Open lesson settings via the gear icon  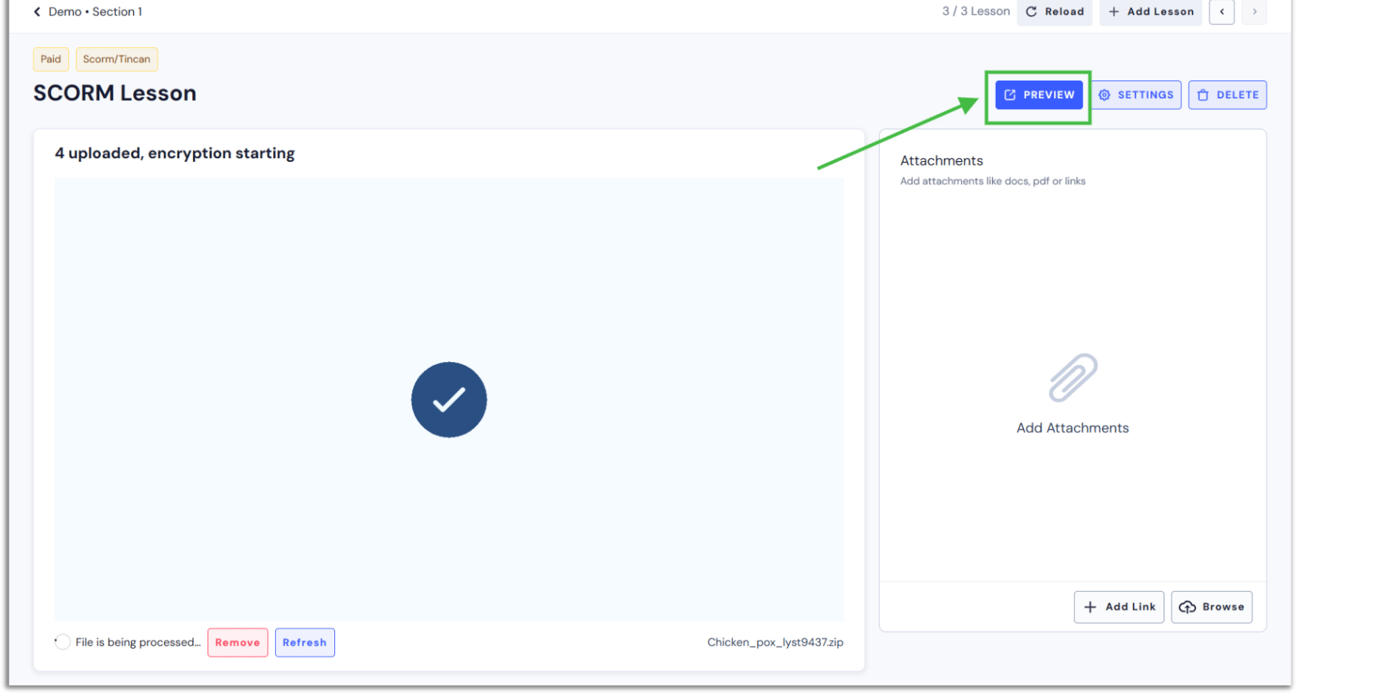[1104, 94]
